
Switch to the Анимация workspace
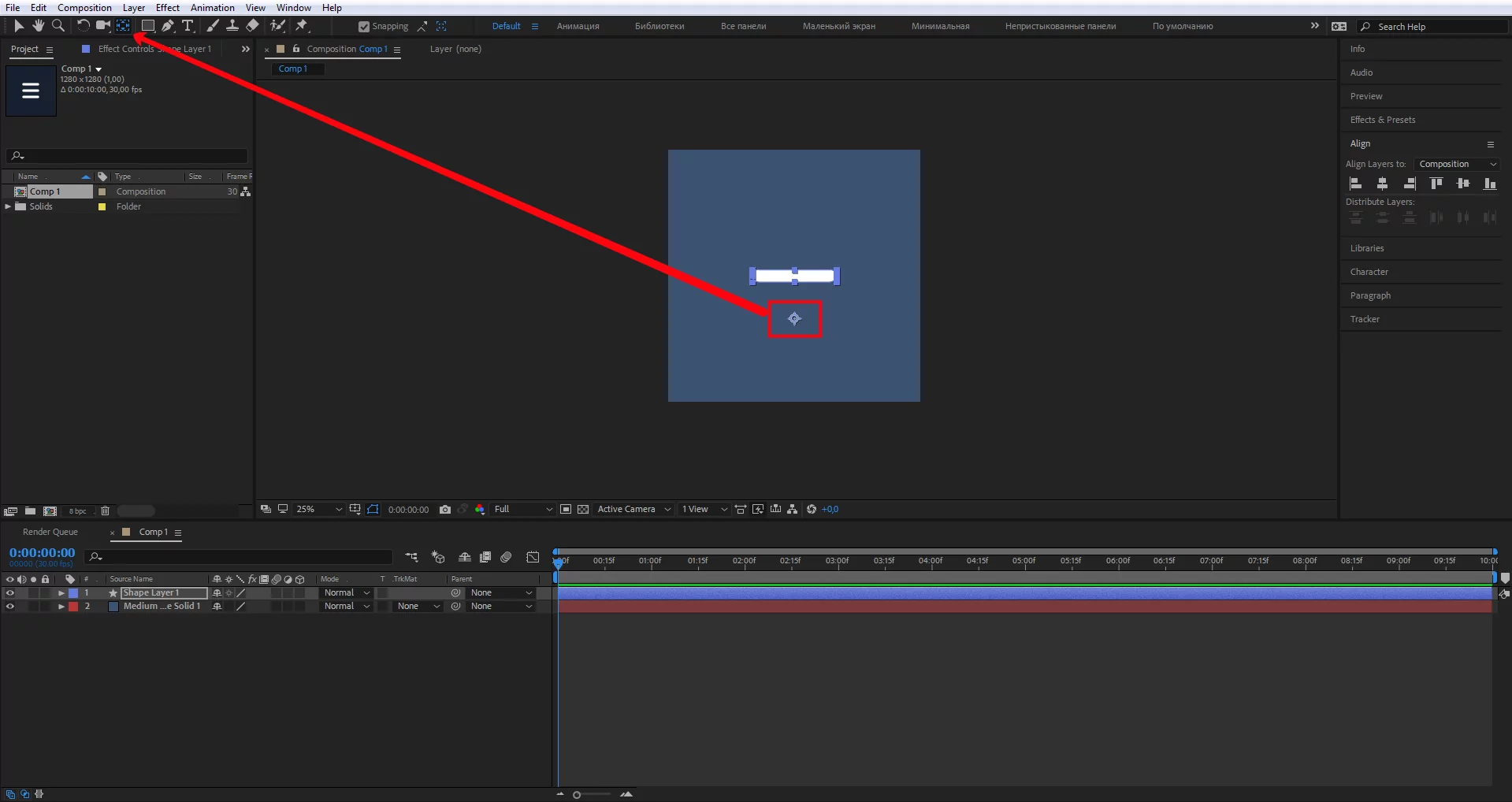tap(578, 26)
